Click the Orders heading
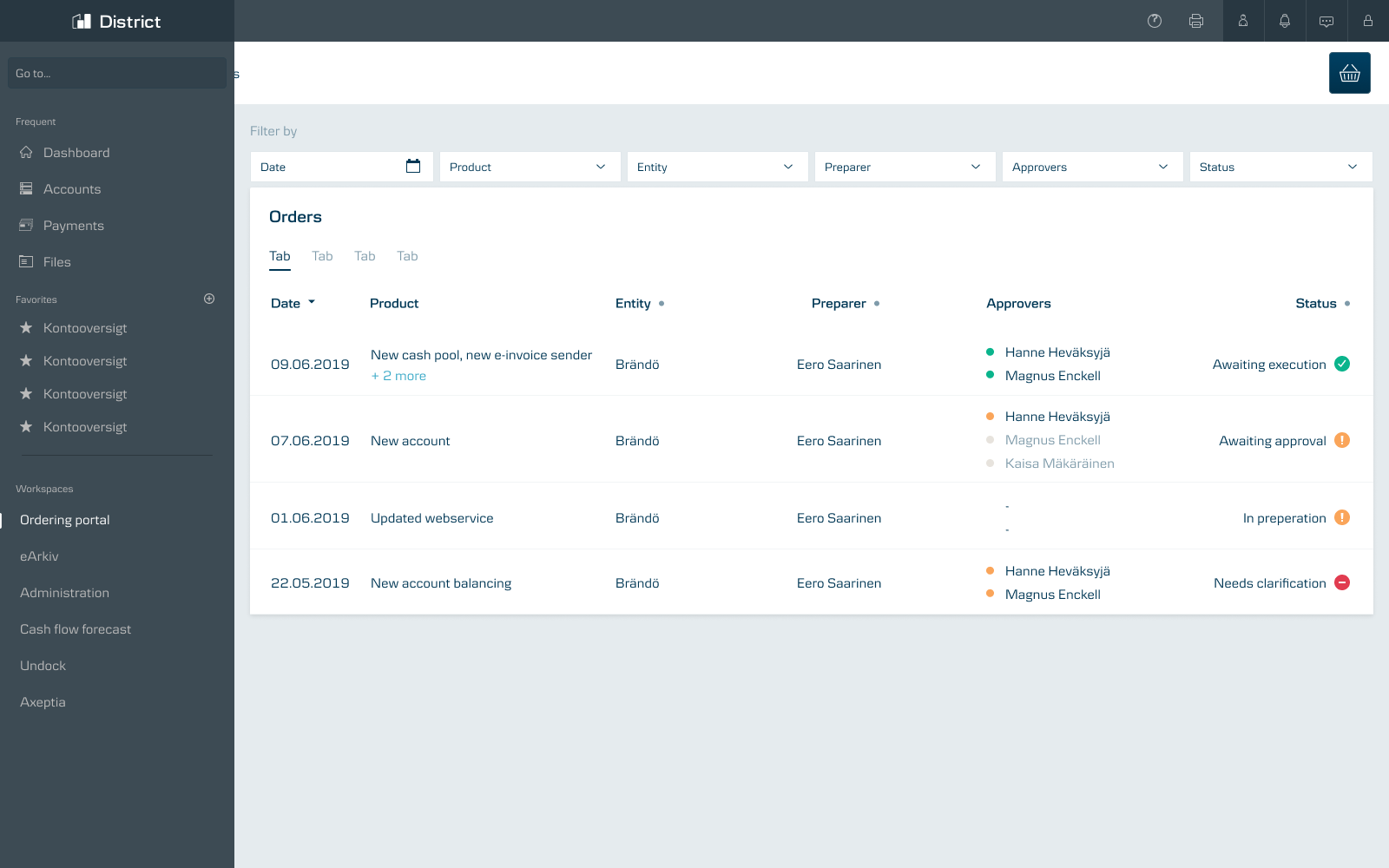The image size is (1389, 868). point(295,217)
